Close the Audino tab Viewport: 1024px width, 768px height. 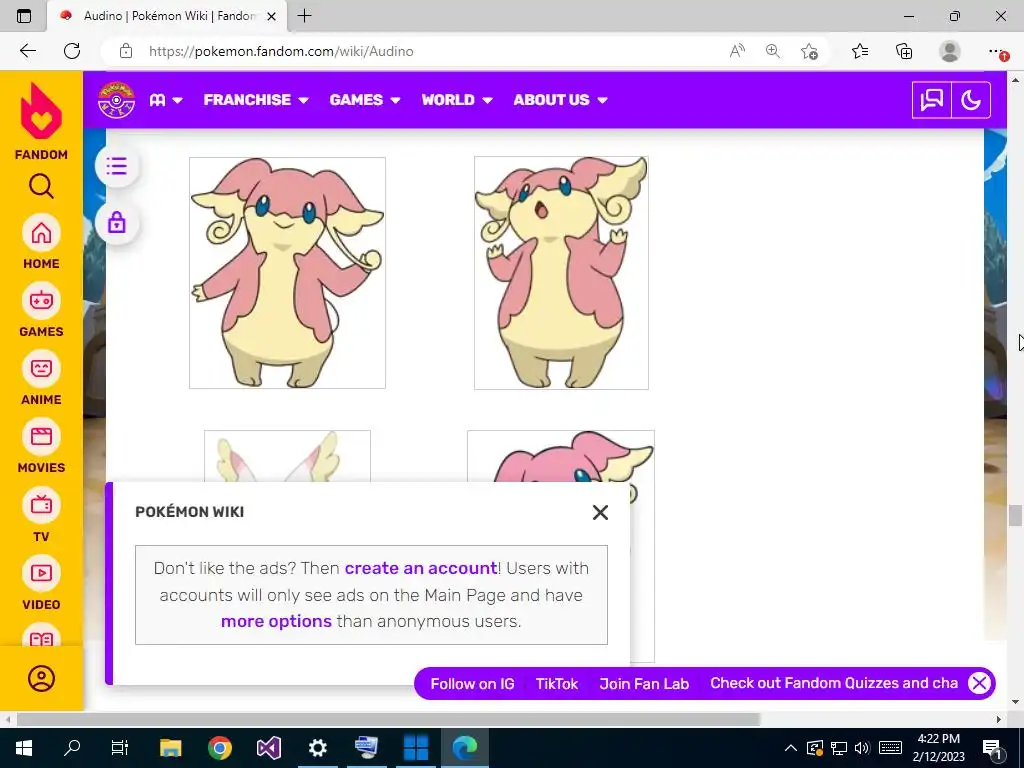point(272,16)
